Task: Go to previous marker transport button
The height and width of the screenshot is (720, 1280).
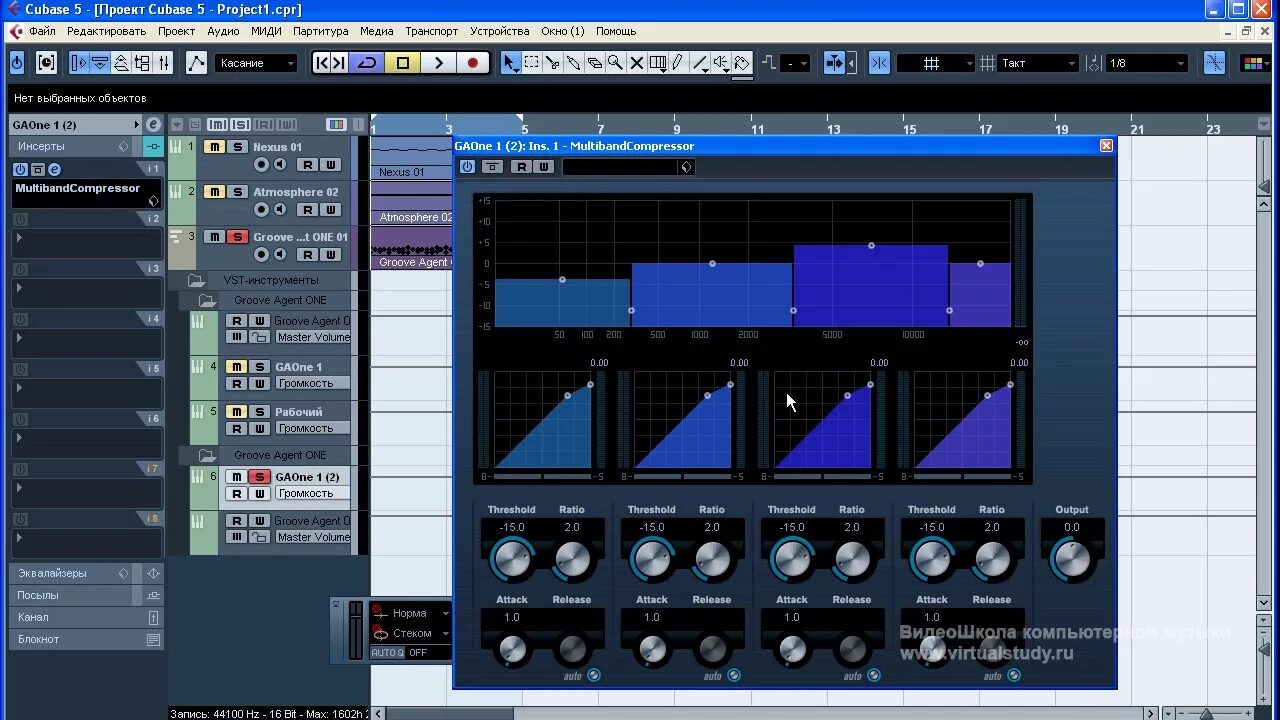Action: [x=323, y=63]
